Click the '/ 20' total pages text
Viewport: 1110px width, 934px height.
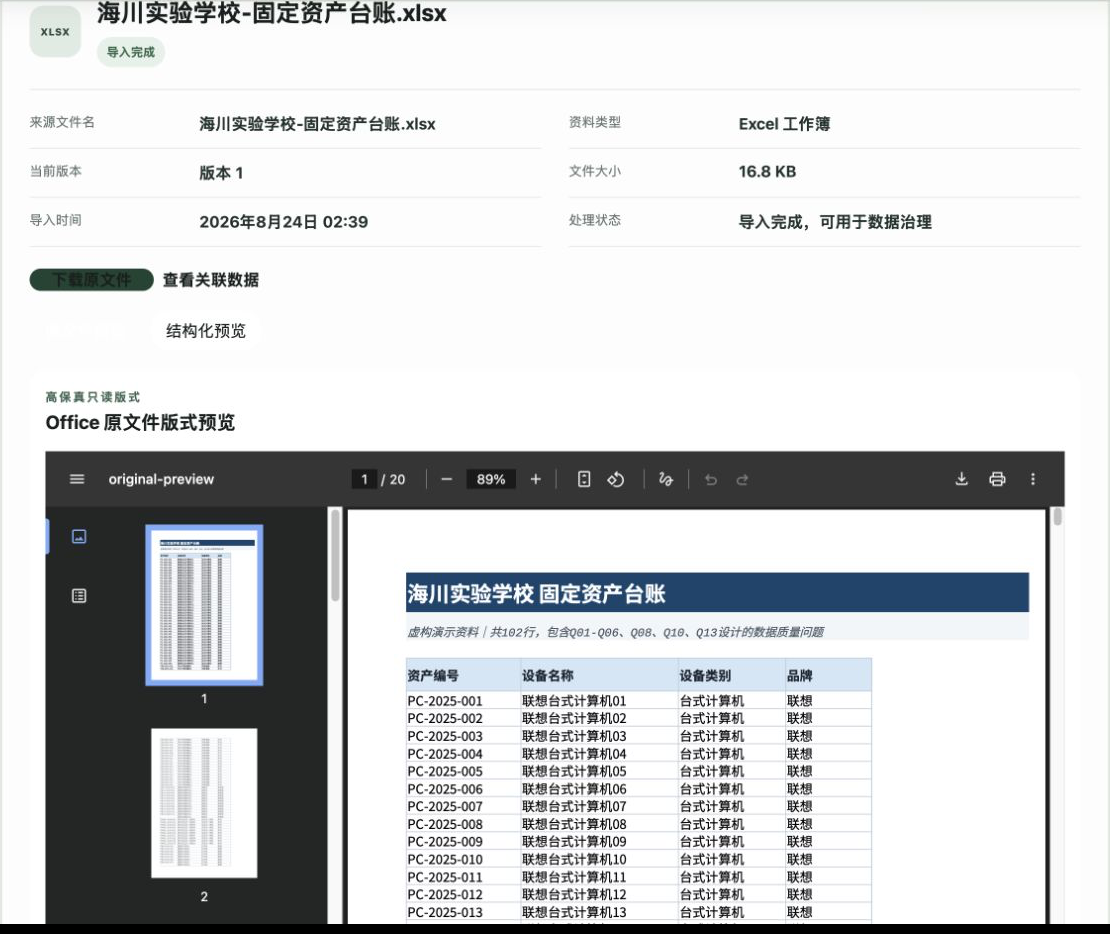[394, 479]
